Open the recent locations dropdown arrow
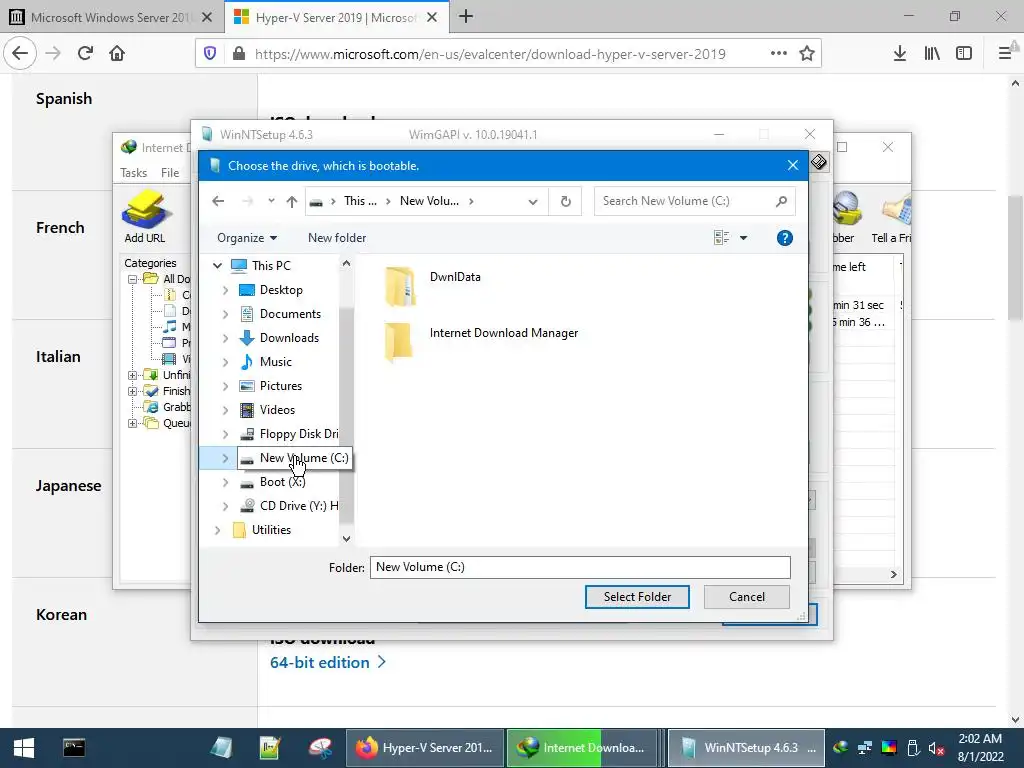This screenshot has width=1024, height=768. [x=271, y=201]
